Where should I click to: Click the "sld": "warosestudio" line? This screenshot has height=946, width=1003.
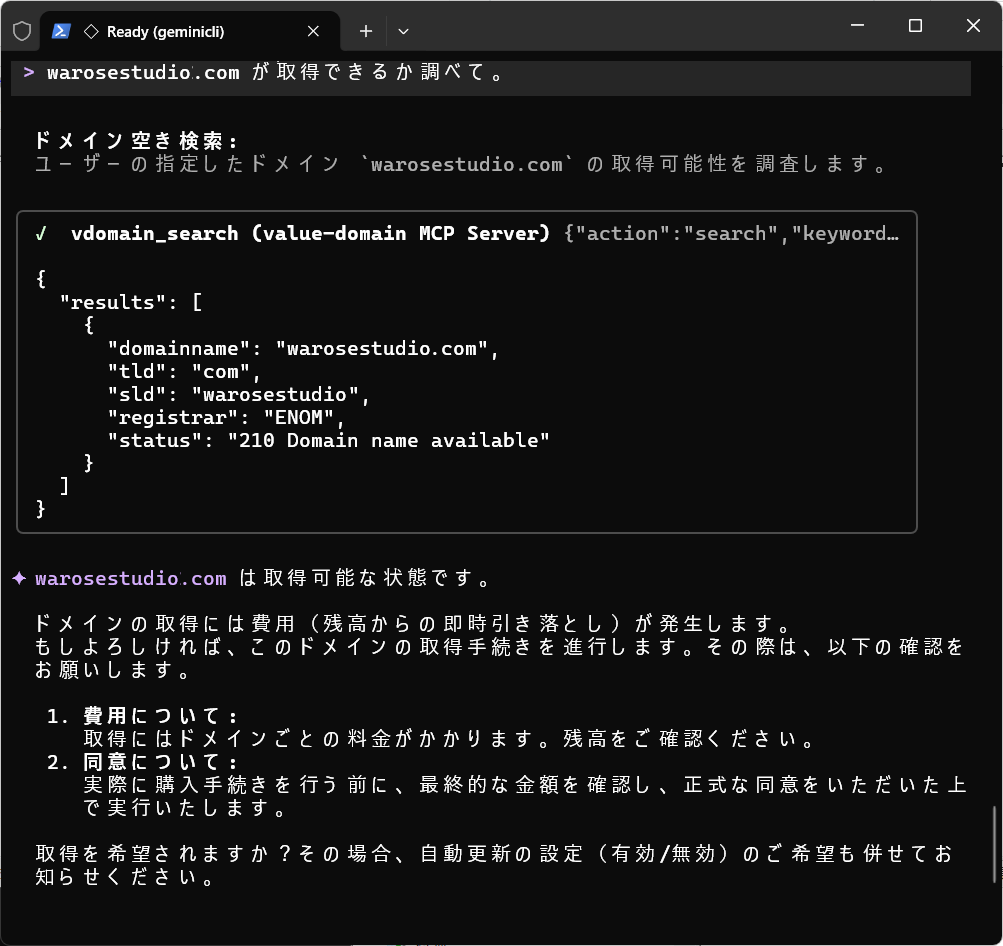239,395
